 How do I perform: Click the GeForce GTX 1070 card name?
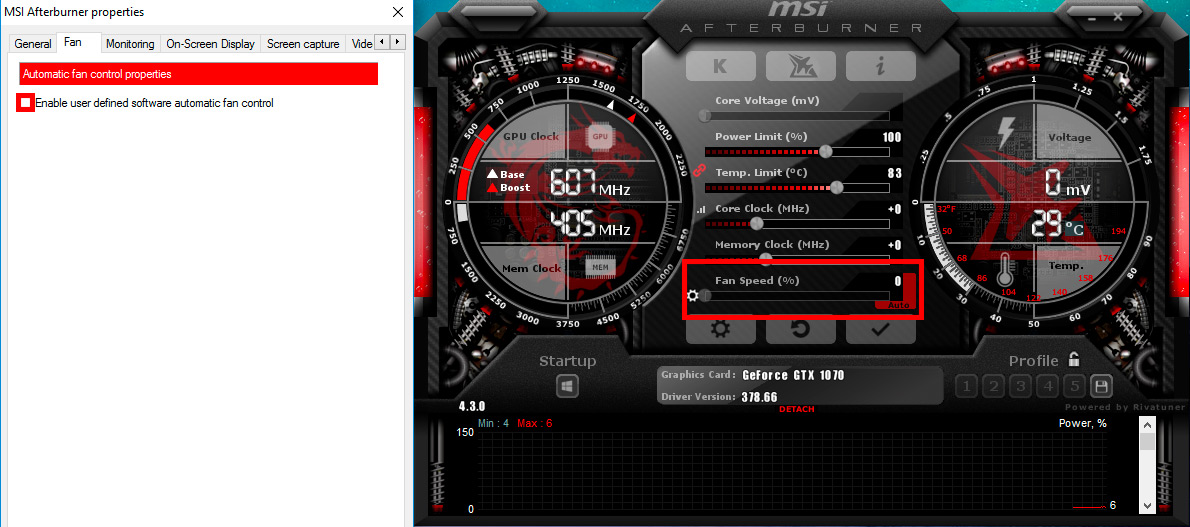pos(793,375)
